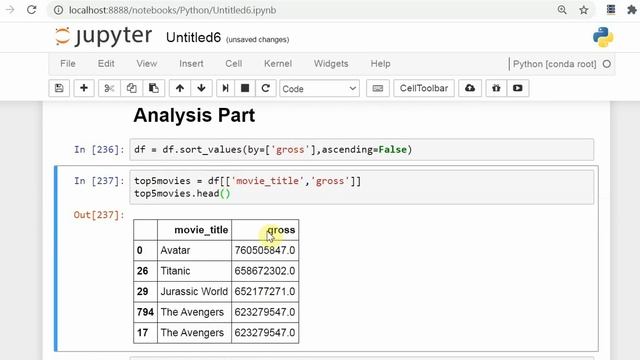Open the cell type dropdown showing Code
640x360 pixels.
tap(319, 89)
